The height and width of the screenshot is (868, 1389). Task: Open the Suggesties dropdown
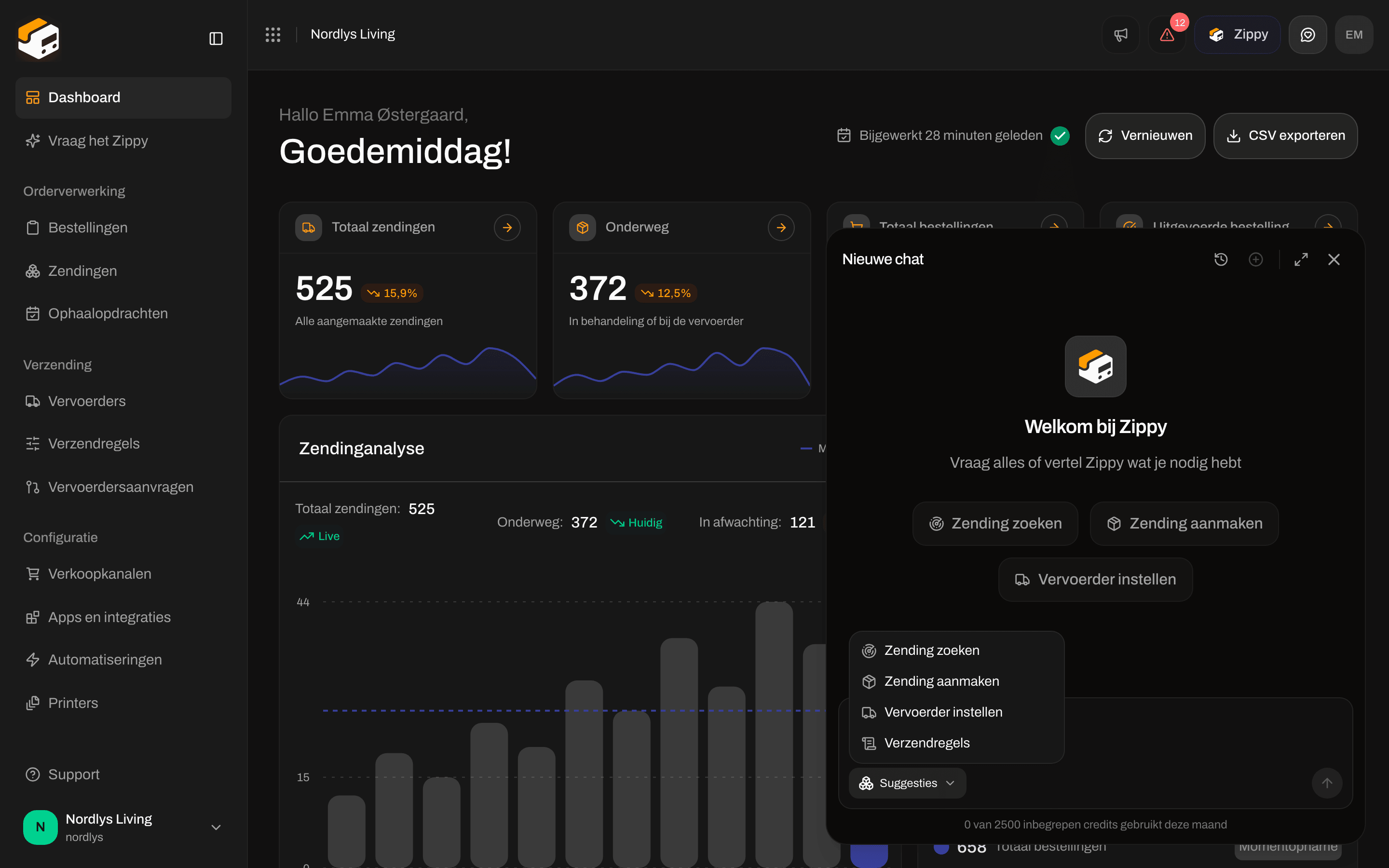point(908,783)
